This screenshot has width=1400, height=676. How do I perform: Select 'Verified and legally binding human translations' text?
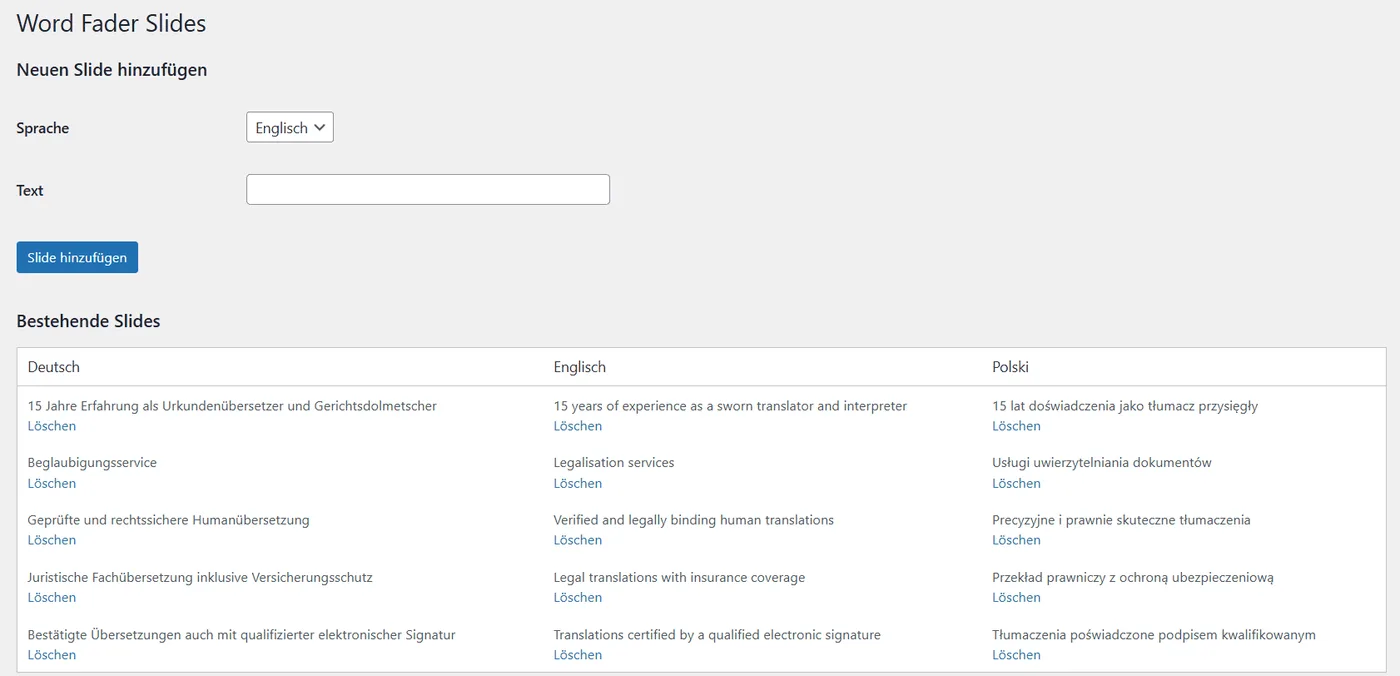pos(694,520)
